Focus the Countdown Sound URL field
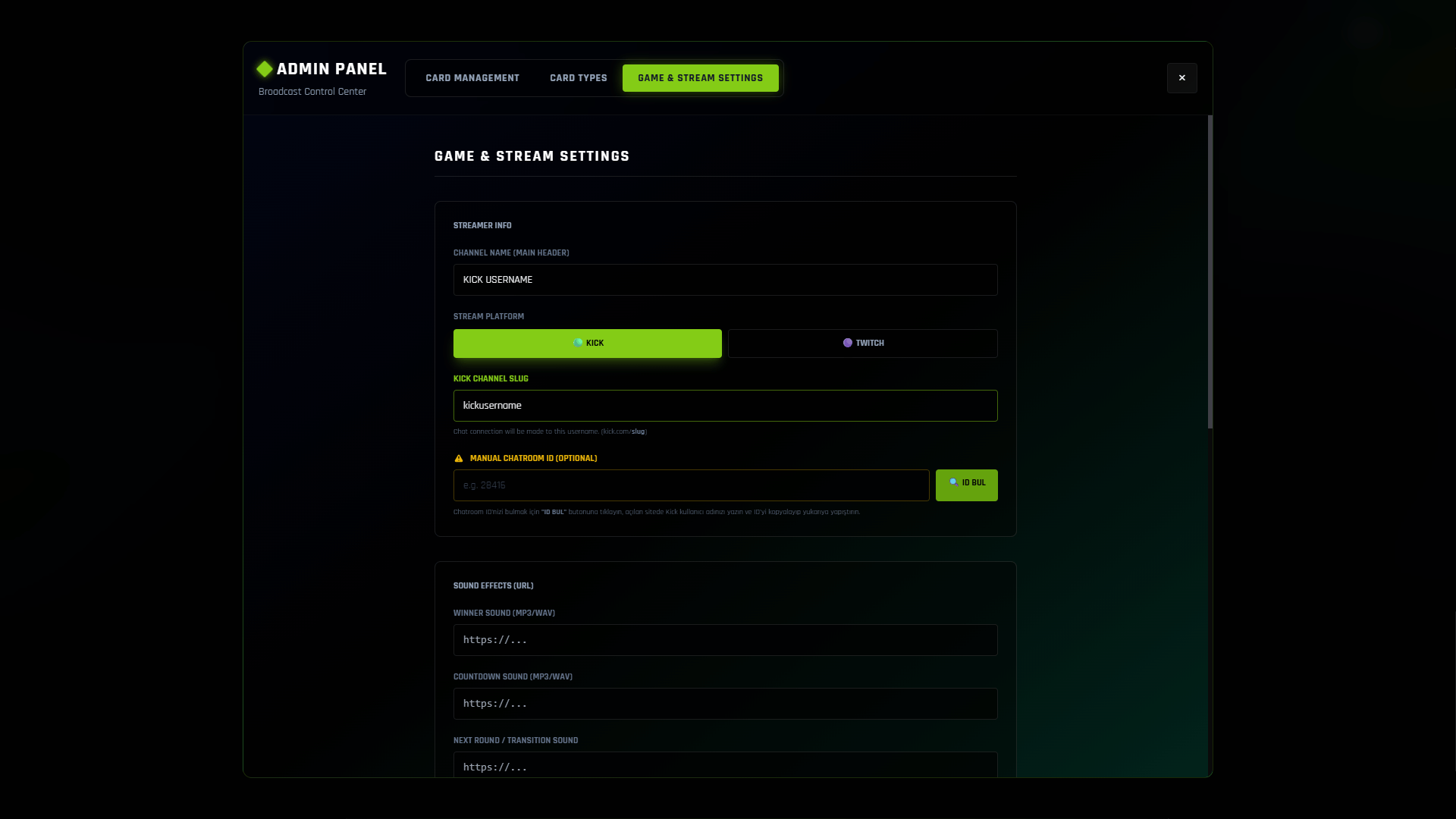Image resolution: width=1456 pixels, height=819 pixels. click(725, 704)
